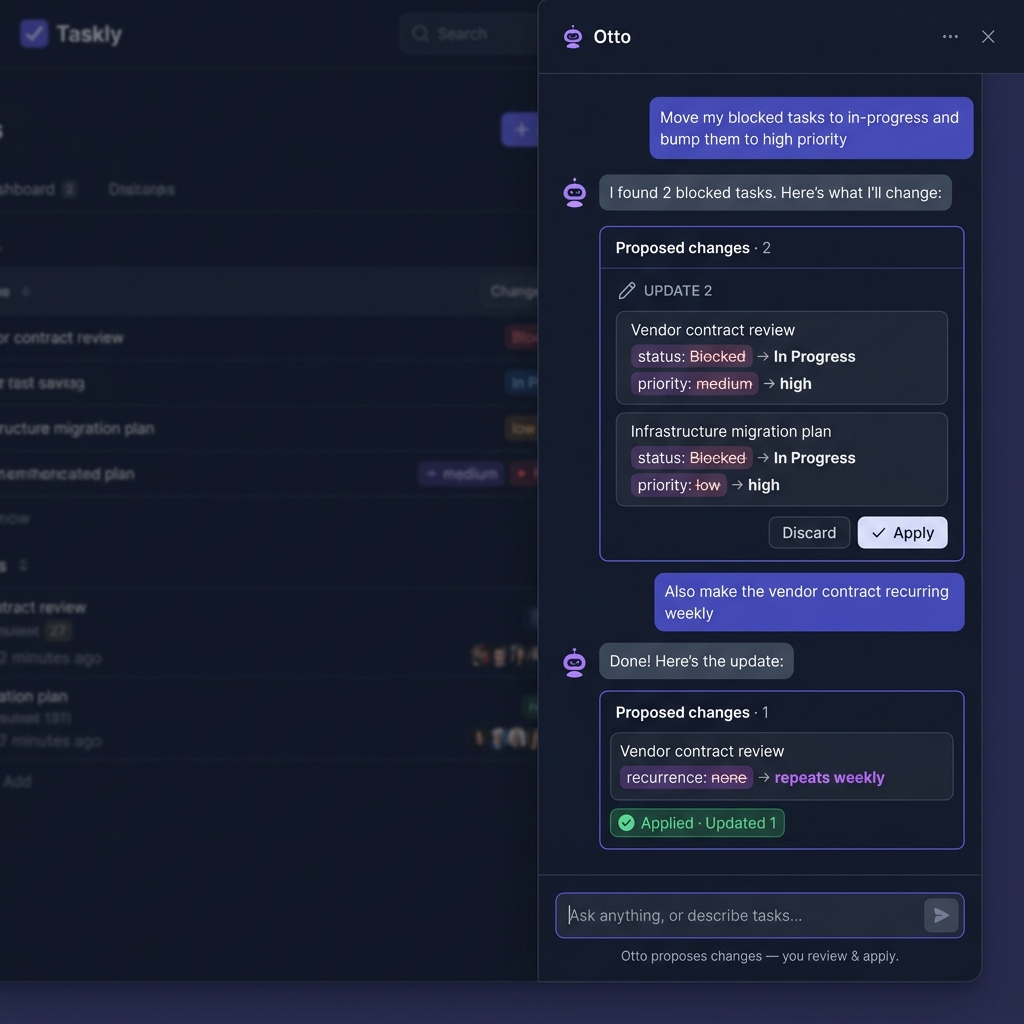Click the 'Otto proposes changes' footer note

[759, 955]
